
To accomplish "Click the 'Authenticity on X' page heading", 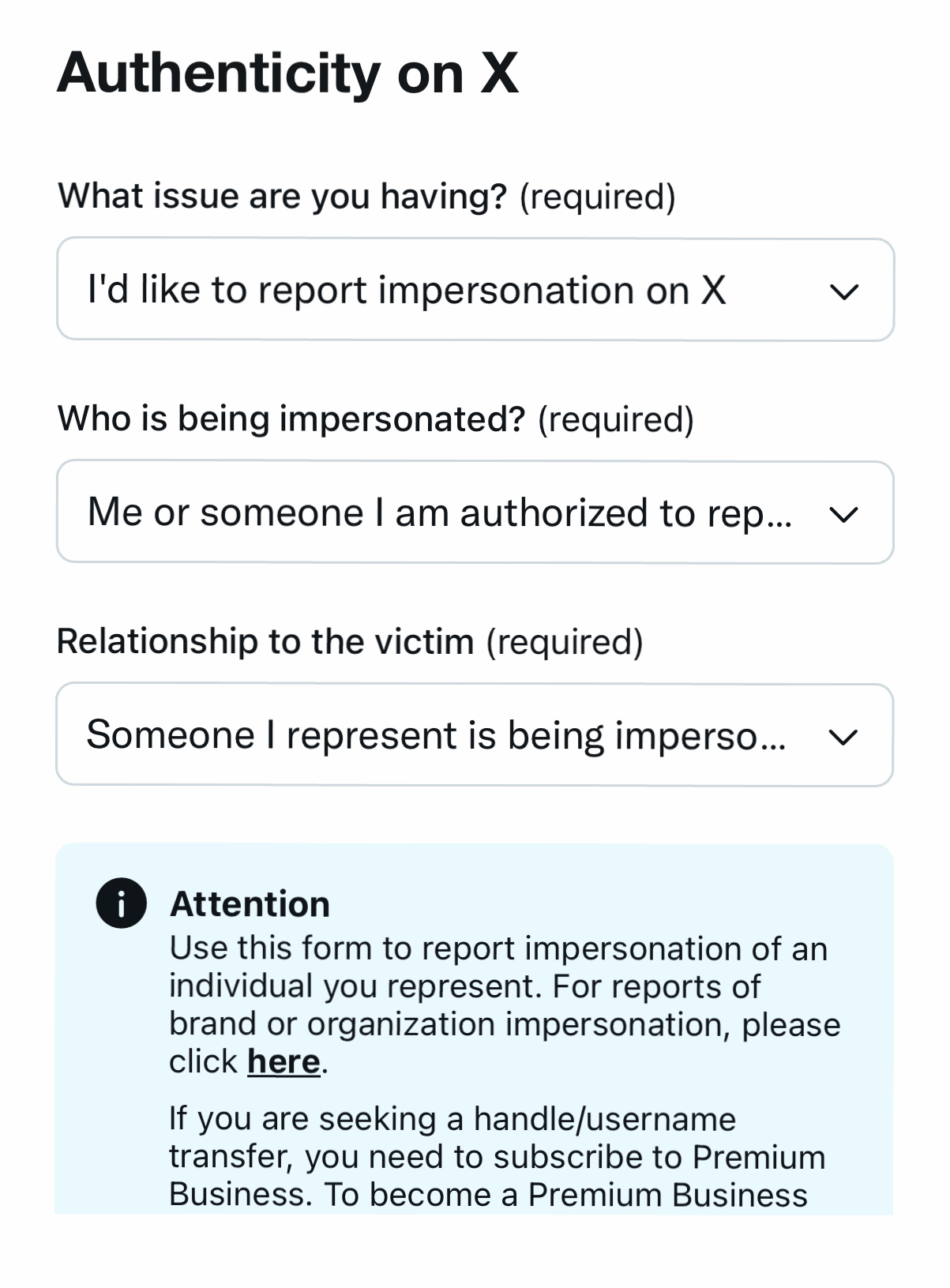I will click(x=287, y=73).
